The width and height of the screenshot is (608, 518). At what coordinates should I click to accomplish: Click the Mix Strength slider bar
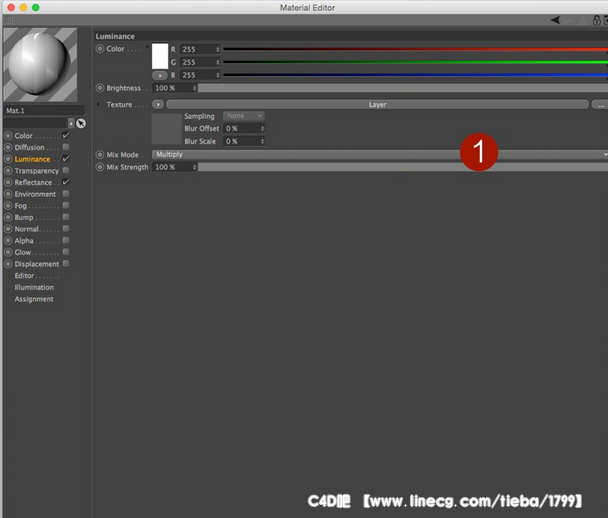[403, 167]
